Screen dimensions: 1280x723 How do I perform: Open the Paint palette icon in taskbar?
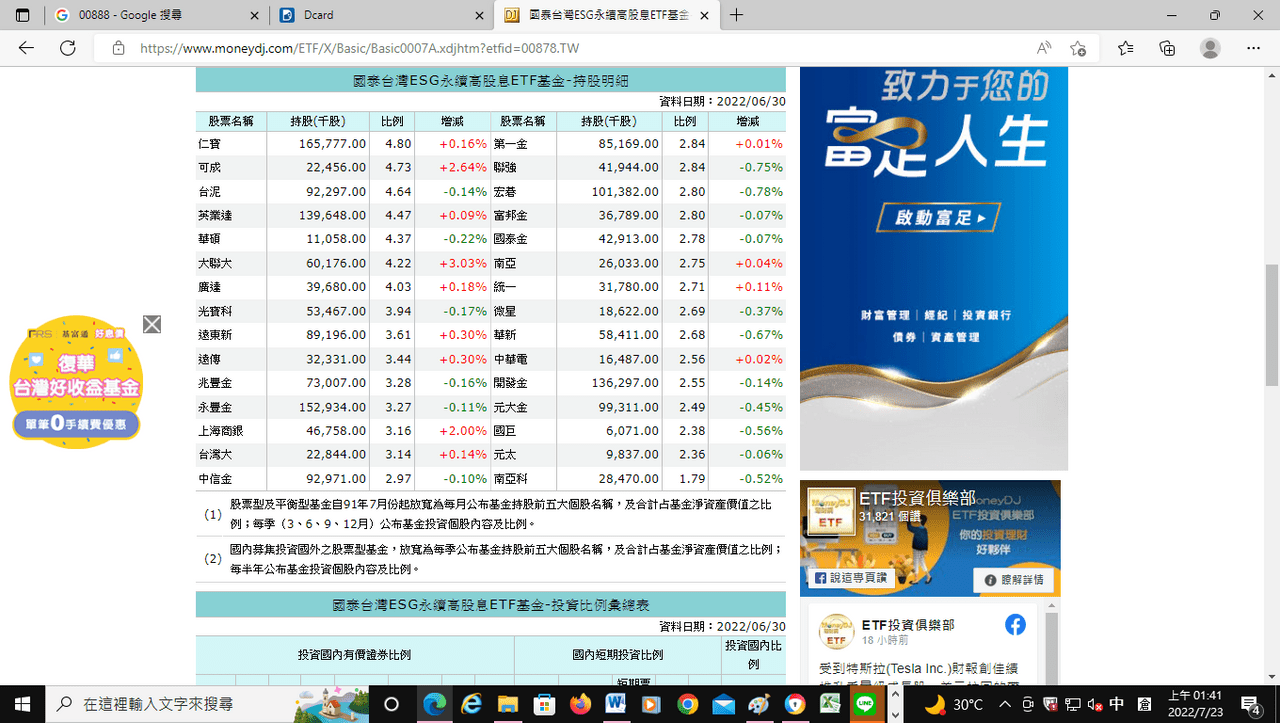pyautogui.click(x=759, y=704)
